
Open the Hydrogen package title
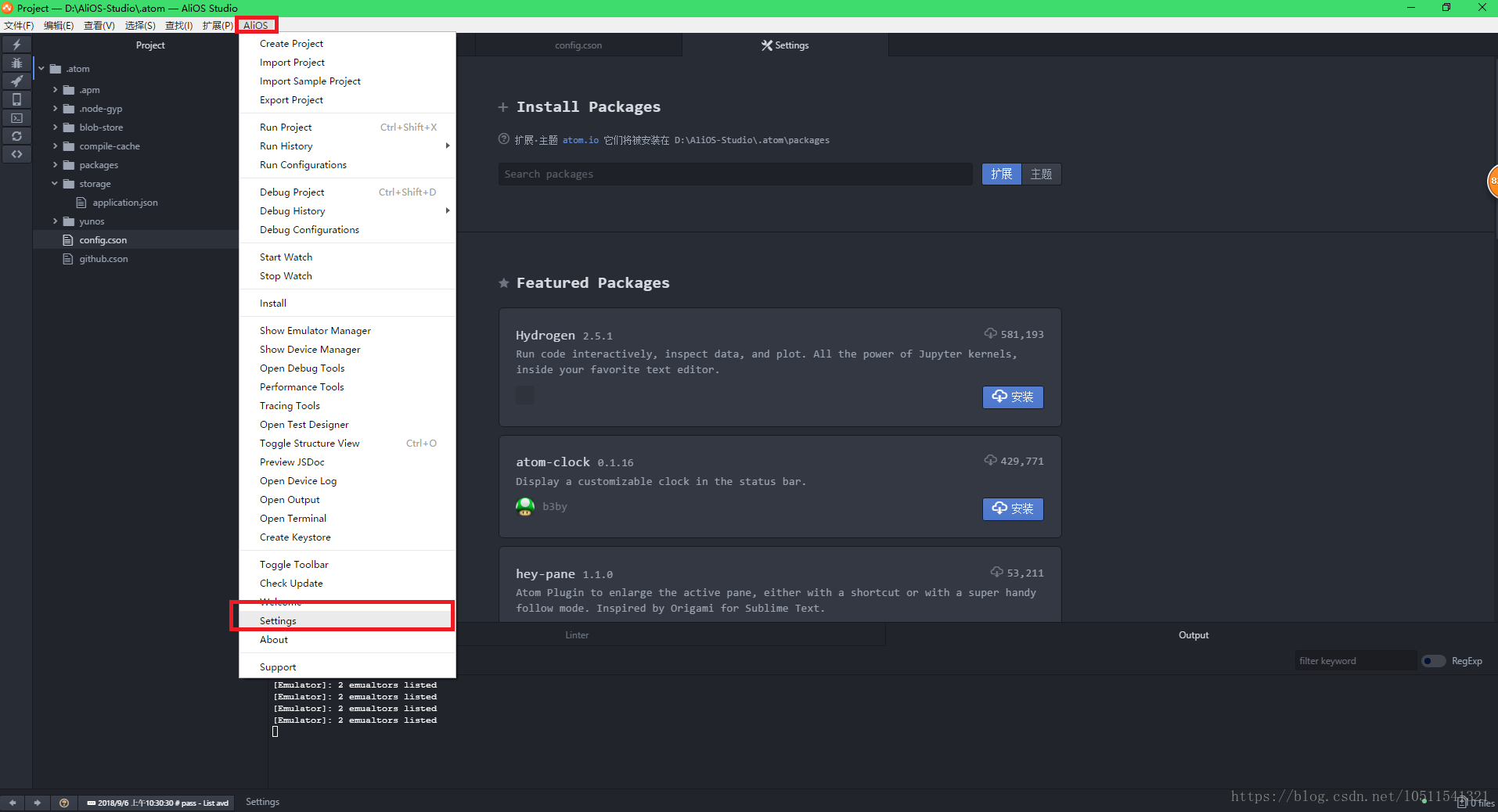click(x=546, y=335)
